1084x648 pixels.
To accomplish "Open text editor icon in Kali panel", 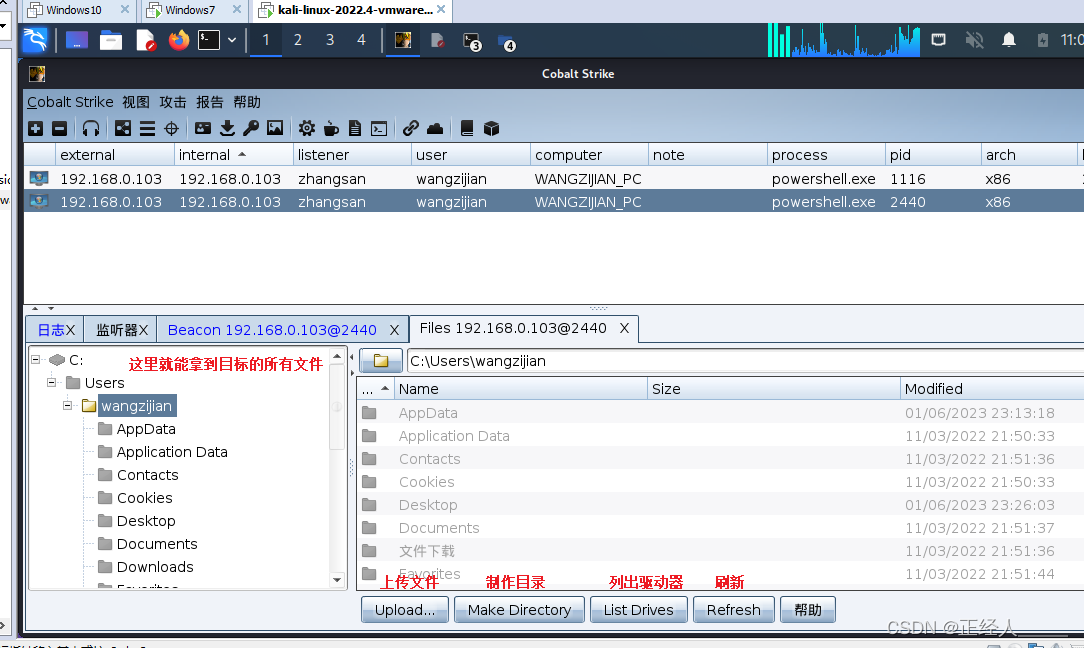I will (145, 40).
